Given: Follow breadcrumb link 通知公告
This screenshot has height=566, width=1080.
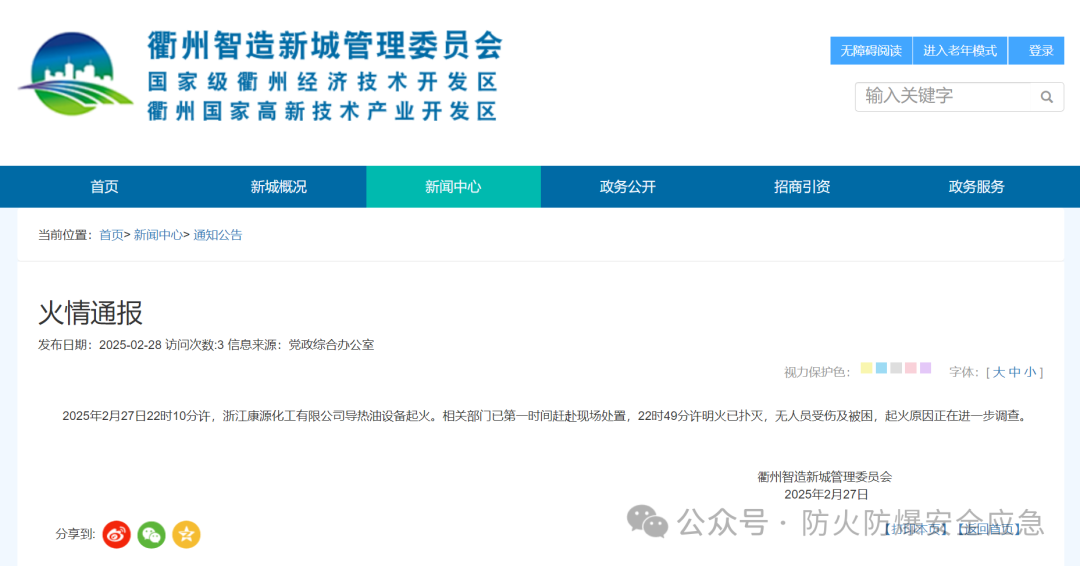Looking at the screenshot, I should (218, 235).
